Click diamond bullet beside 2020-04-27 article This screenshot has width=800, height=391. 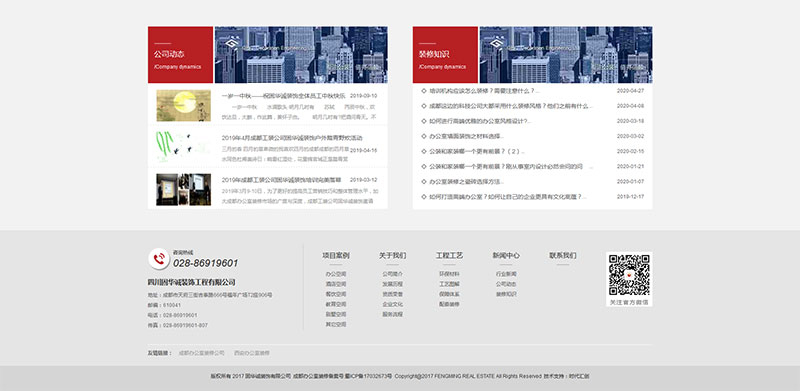point(424,91)
